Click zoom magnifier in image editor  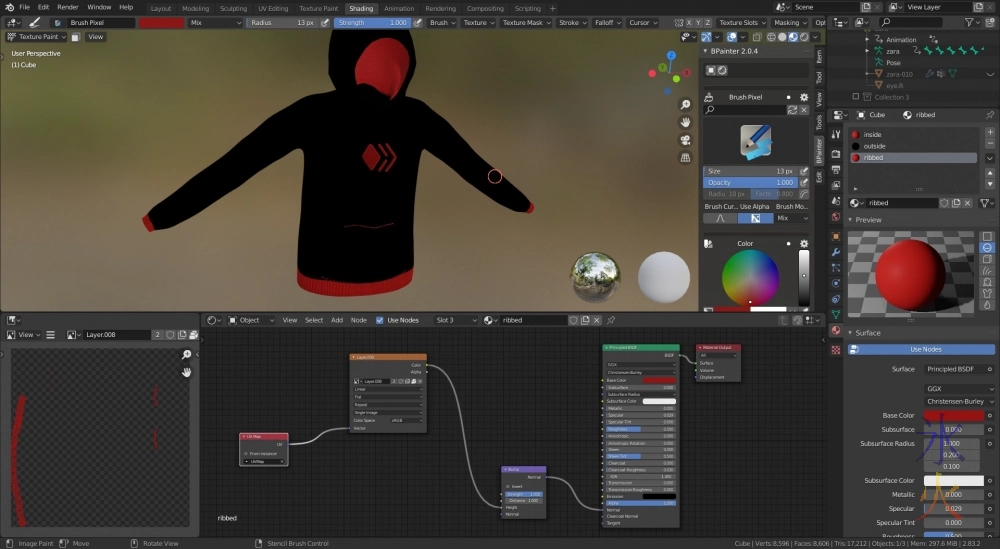pyautogui.click(x=186, y=355)
